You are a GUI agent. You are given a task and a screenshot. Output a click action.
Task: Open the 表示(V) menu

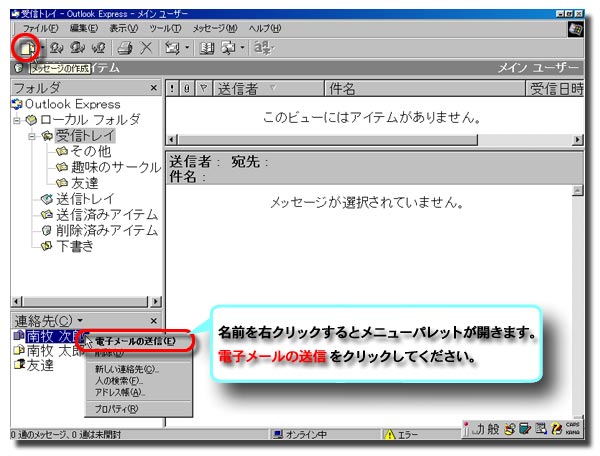pyautogui.click(x=124, y=28)
